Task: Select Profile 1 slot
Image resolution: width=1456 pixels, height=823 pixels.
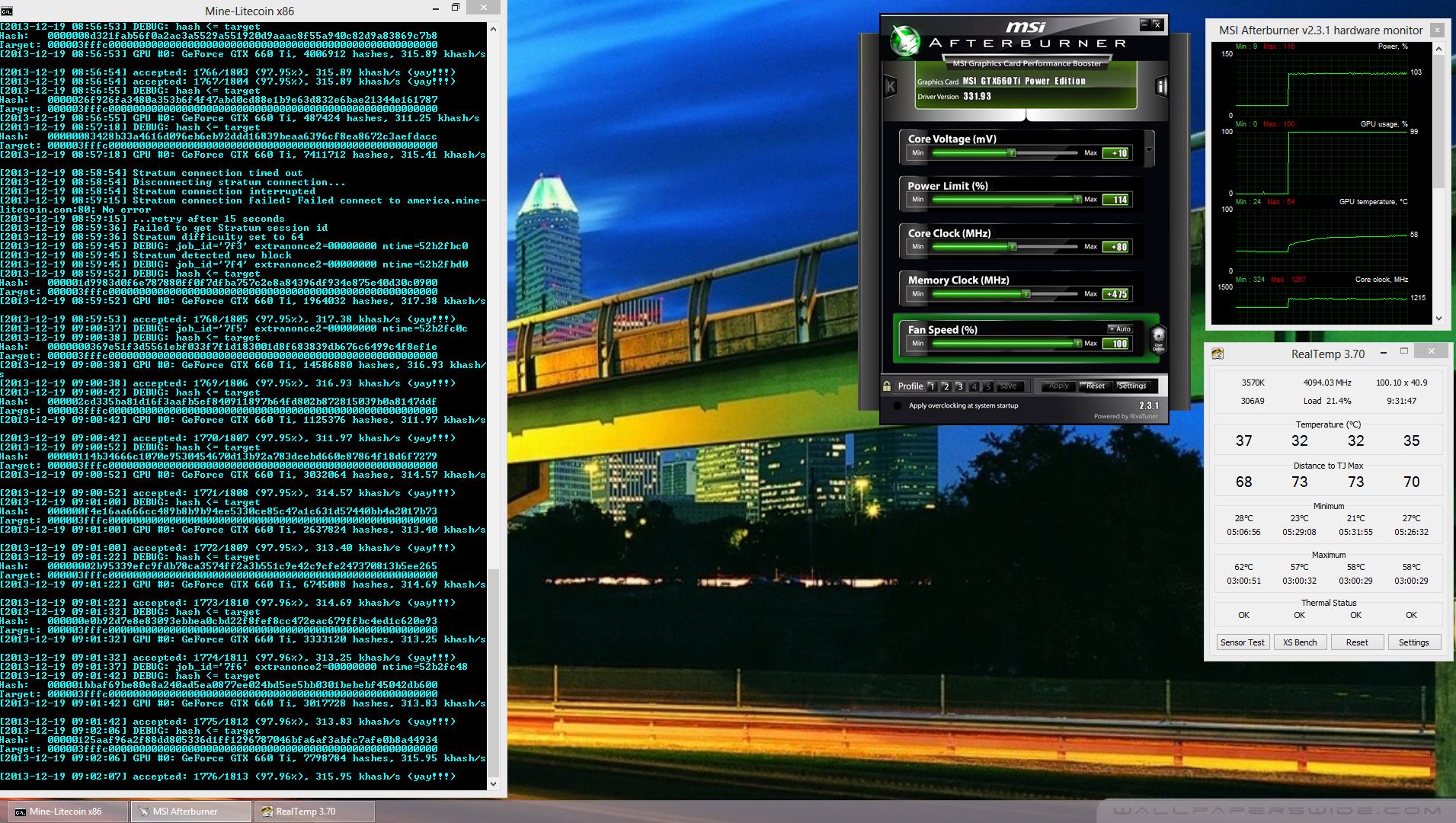Action: [931, 386]
